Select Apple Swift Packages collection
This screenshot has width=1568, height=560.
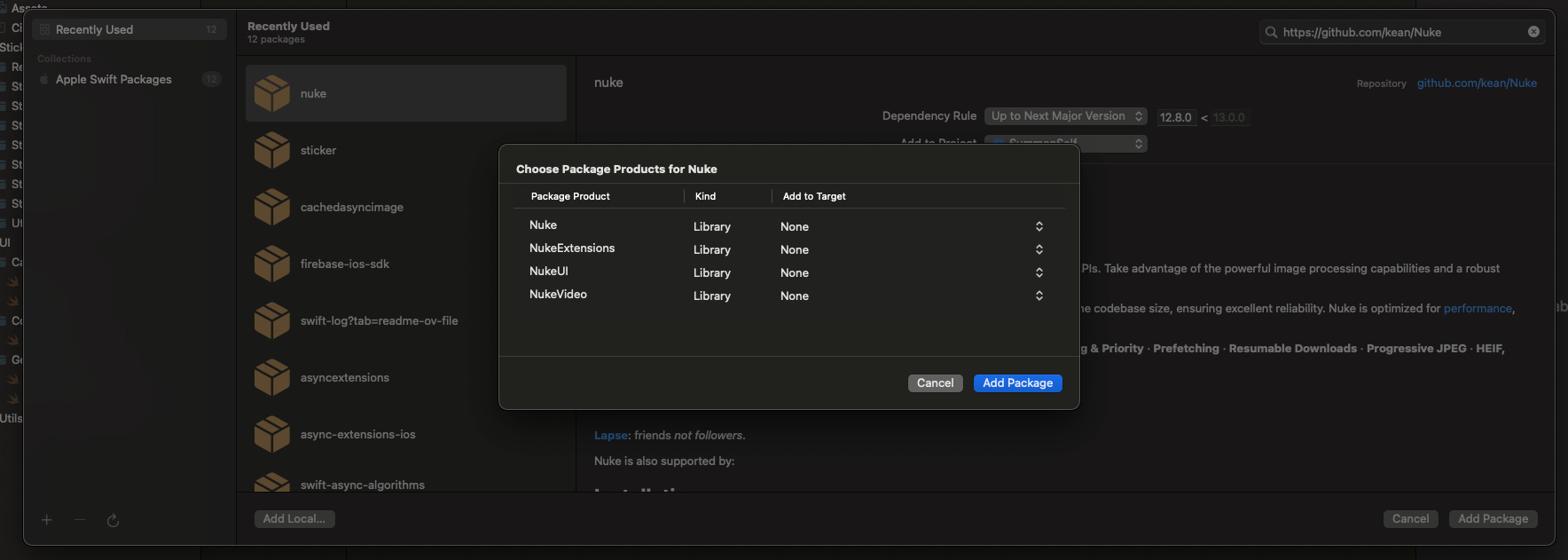(x=129, y=79)
